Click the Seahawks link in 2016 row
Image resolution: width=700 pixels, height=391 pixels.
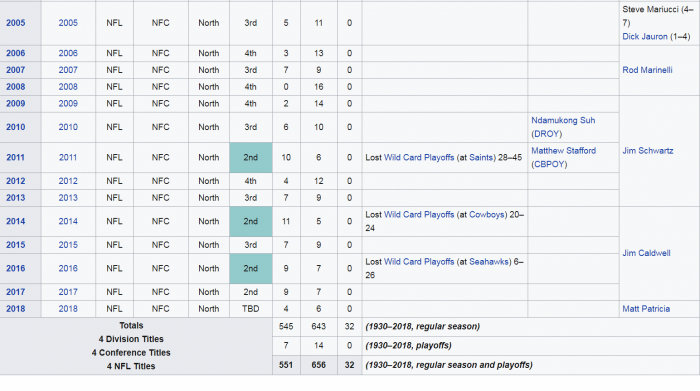[488, 262]
